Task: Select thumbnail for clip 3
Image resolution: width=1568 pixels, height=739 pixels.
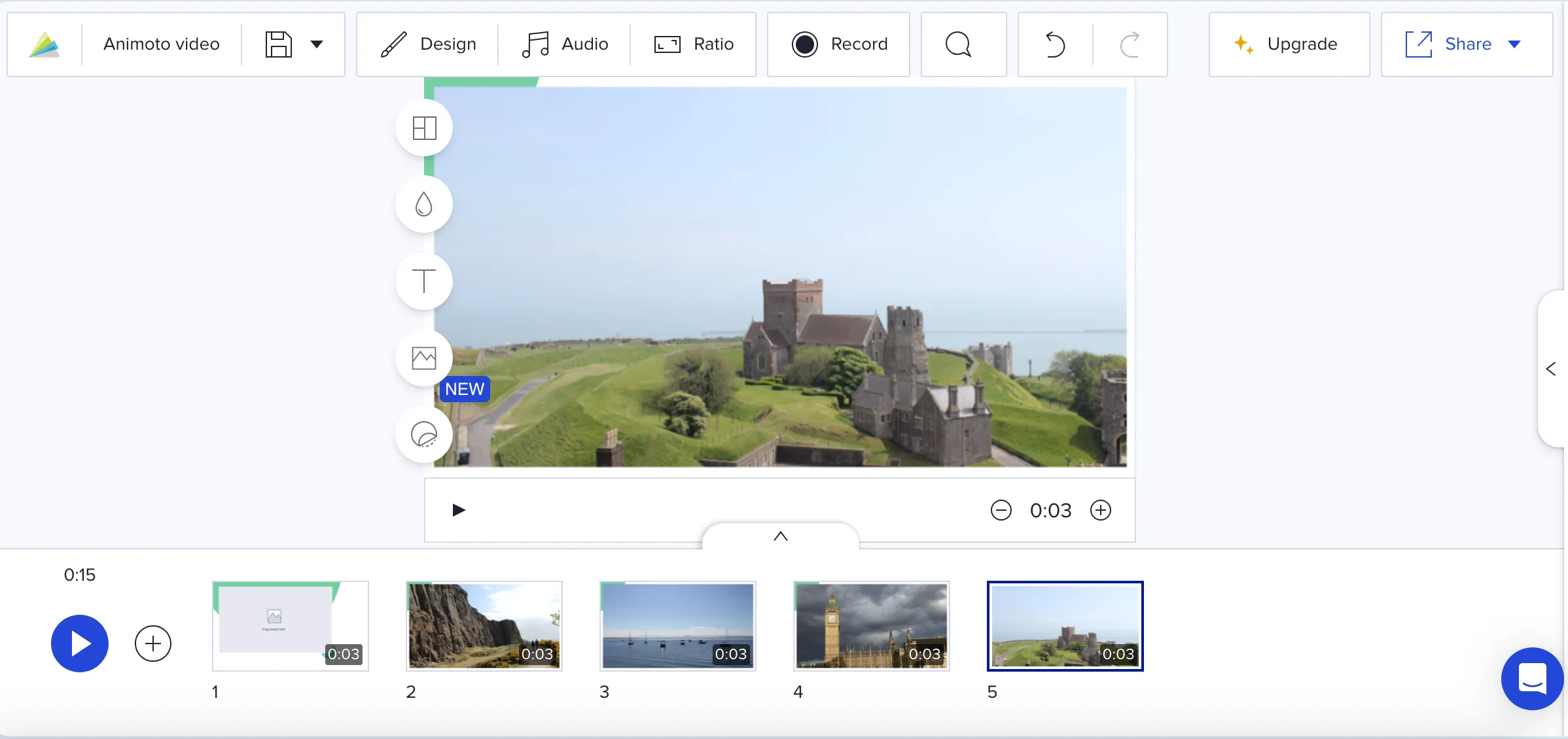Action: click(x=677, y=625)
